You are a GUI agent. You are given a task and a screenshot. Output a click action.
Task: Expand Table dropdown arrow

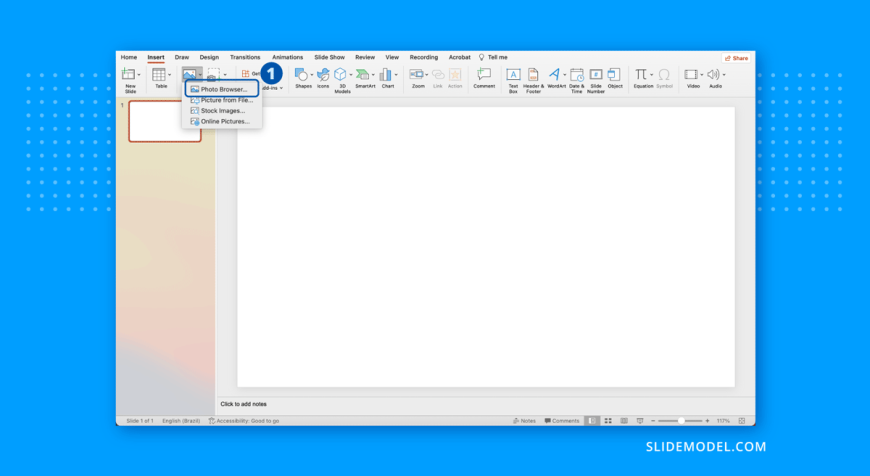(x=169, y=75)
